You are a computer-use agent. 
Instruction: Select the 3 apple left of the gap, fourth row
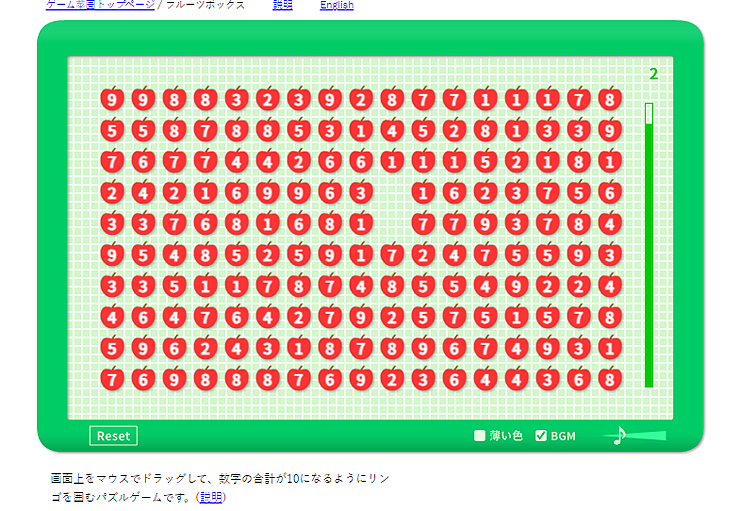pos(361,193)
